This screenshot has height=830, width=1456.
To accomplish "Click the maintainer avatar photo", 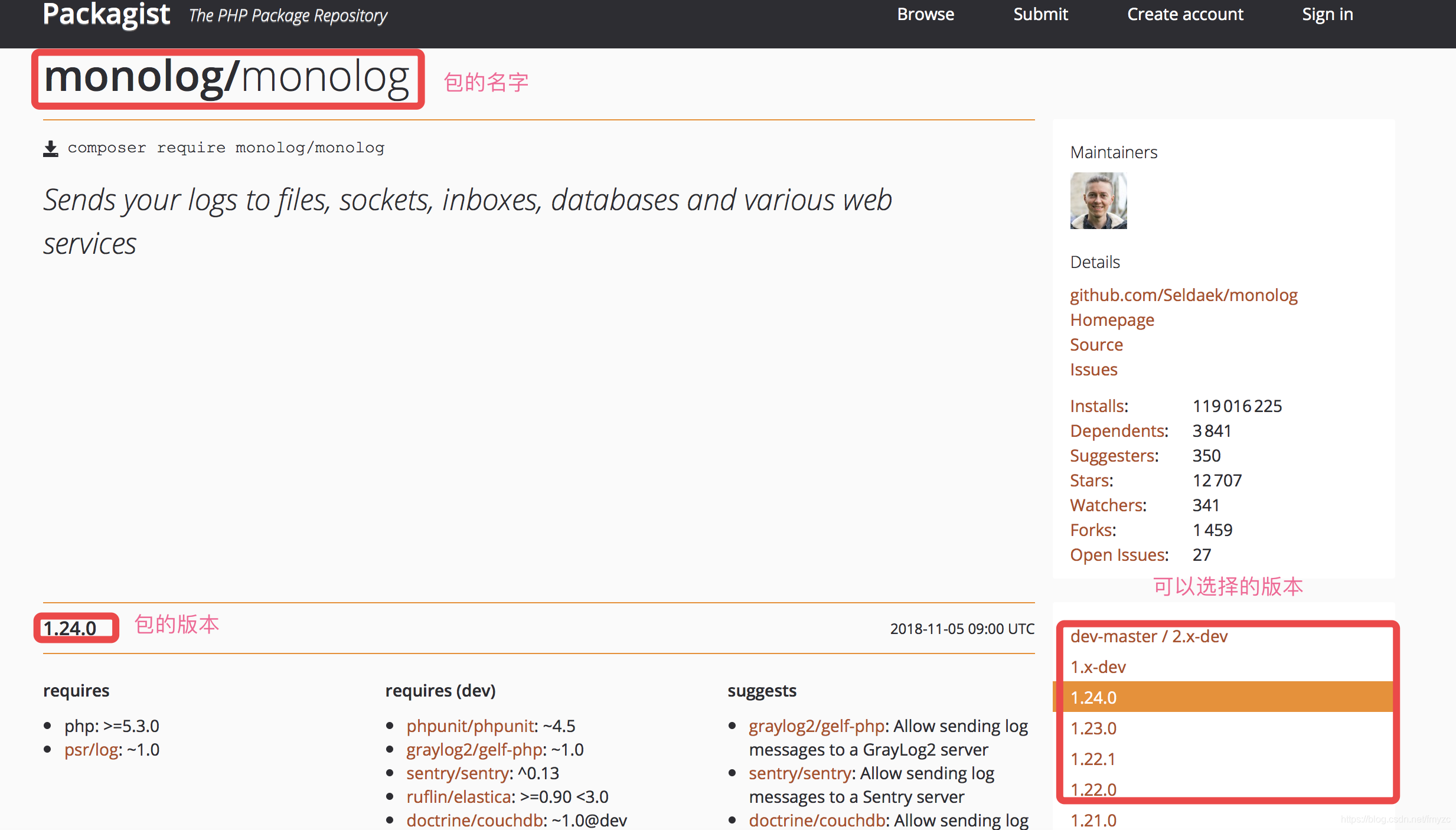I will (1098, 201).
